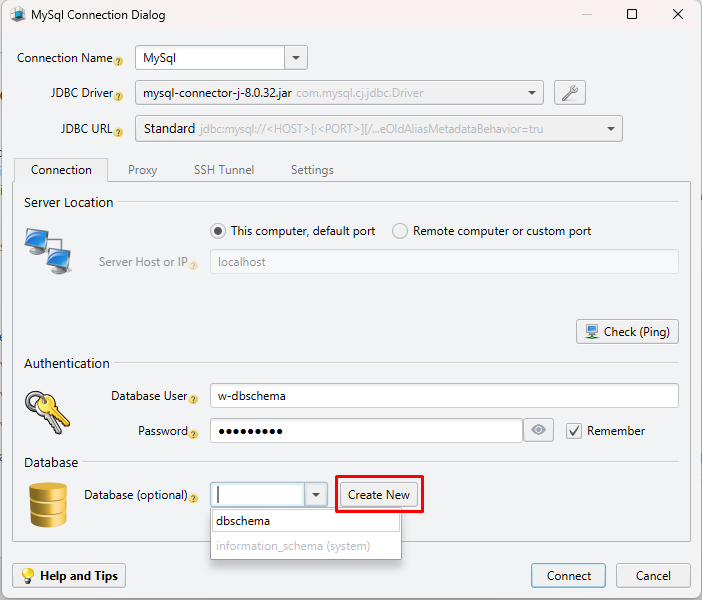702x600 pixels.
Task: Open the JDBC Driver dropdown
Action: point(532,93)
